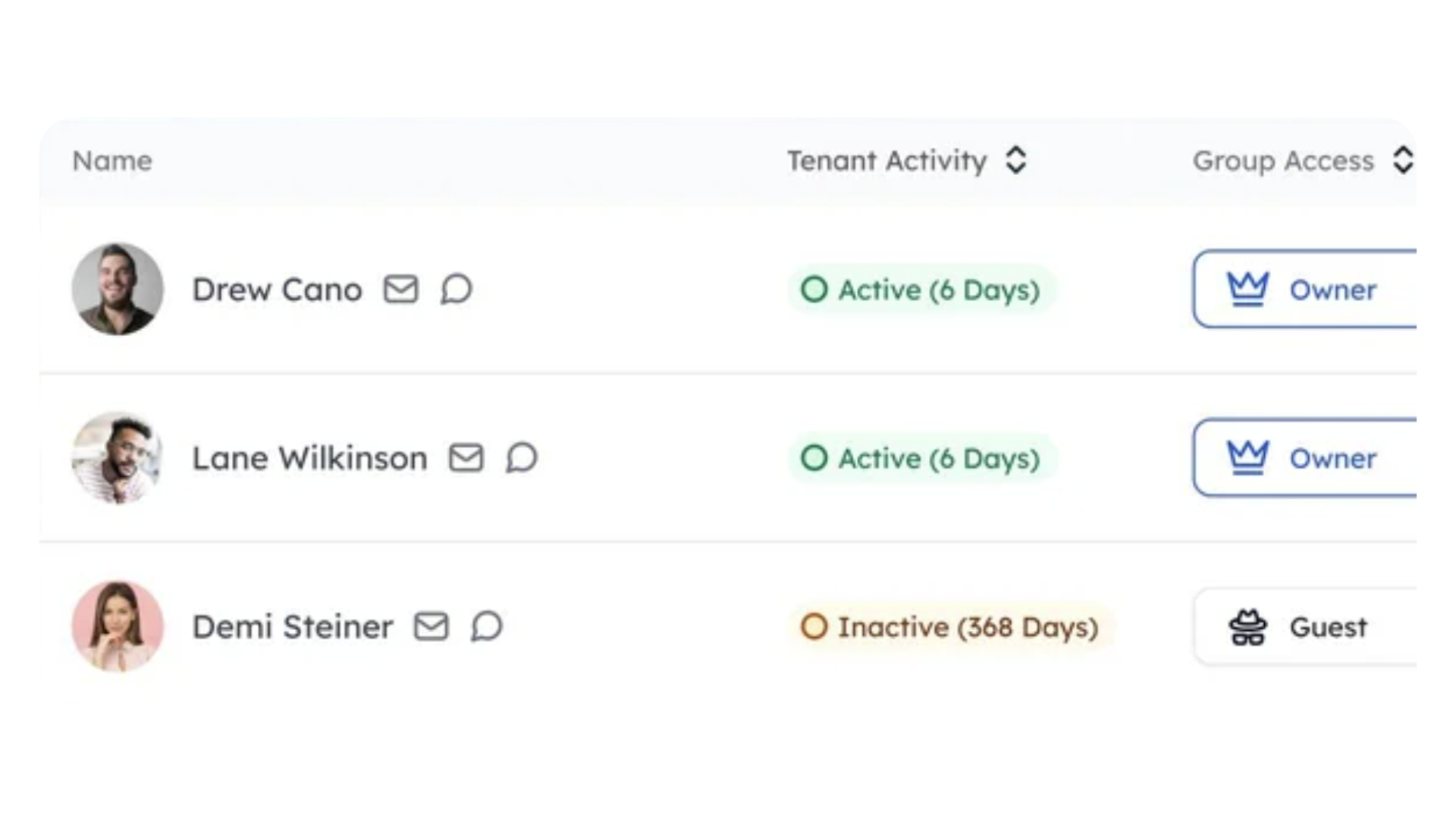Open Drew Cano's profile photo
1456x819 pixels.
pos(118,289)
